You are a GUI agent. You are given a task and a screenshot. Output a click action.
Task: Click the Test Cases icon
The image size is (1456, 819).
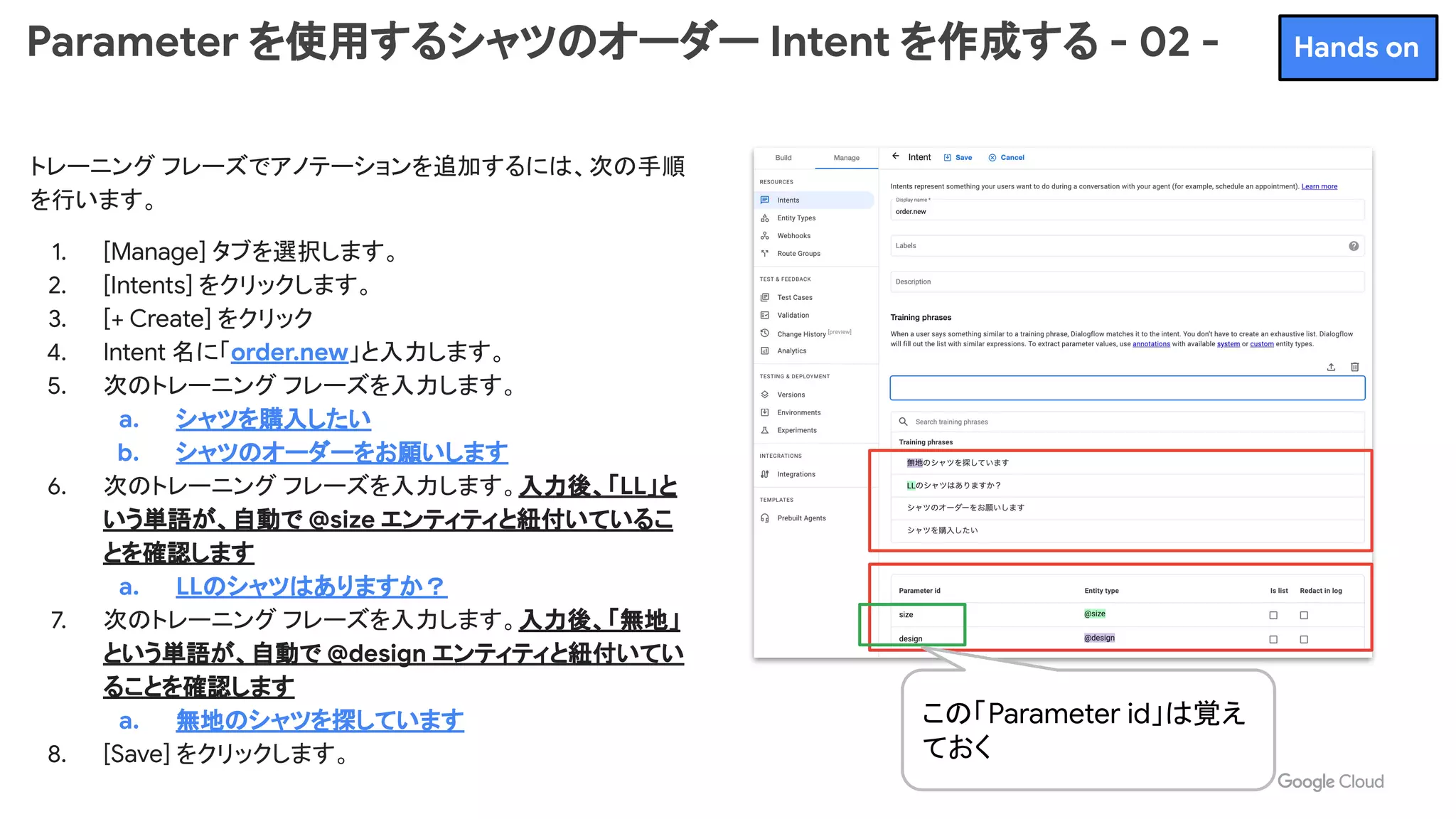765,297
